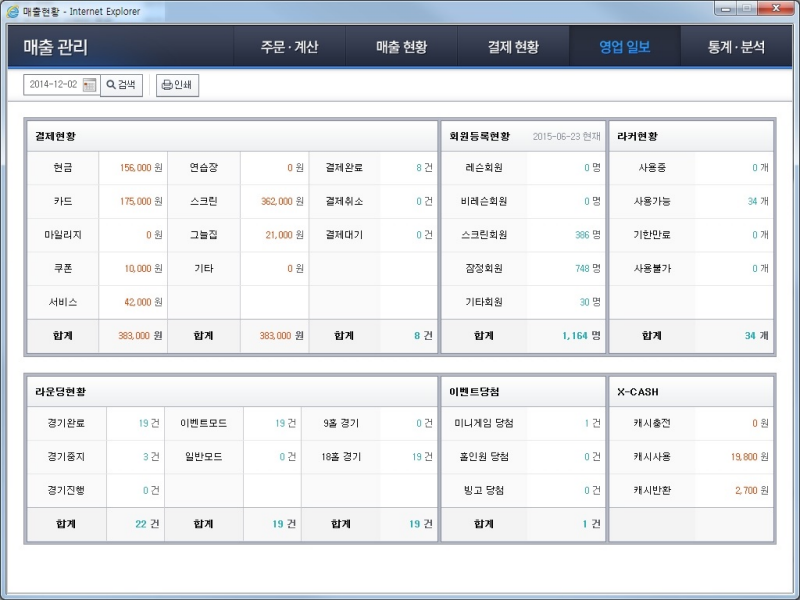Click the Internet Explorer icon in the title bar
Image resolution: width=800 pixels, height=600 pixels.
point(14,11)
